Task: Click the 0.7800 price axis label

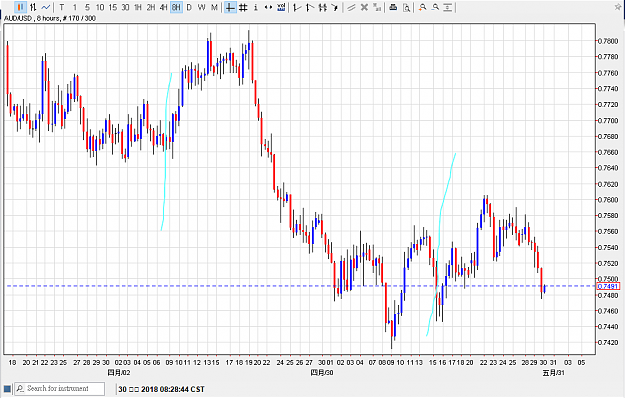Action: 608,41
